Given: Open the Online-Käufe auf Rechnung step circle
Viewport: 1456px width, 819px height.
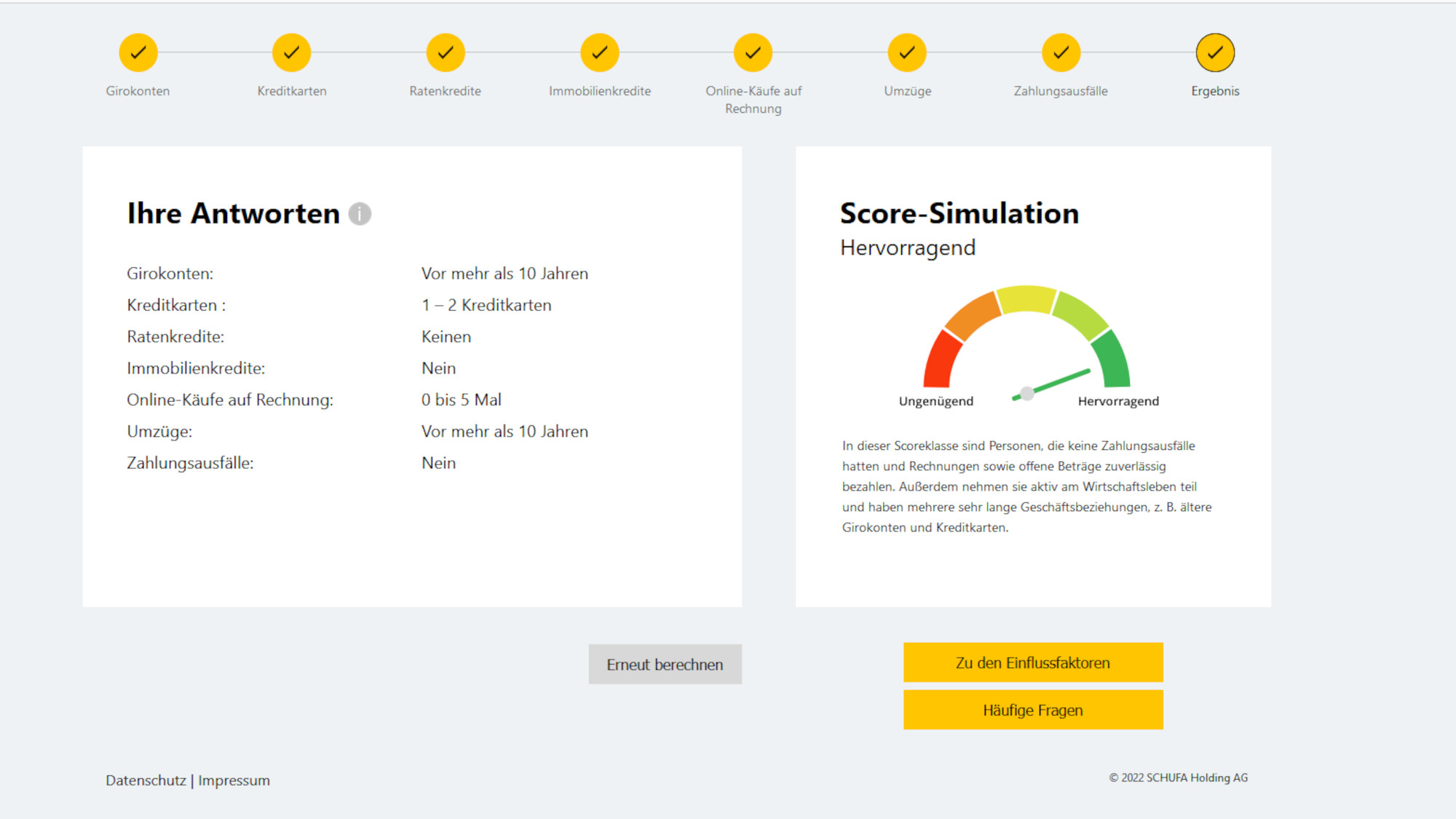Looking at the screenshot, I should (753, 52).
